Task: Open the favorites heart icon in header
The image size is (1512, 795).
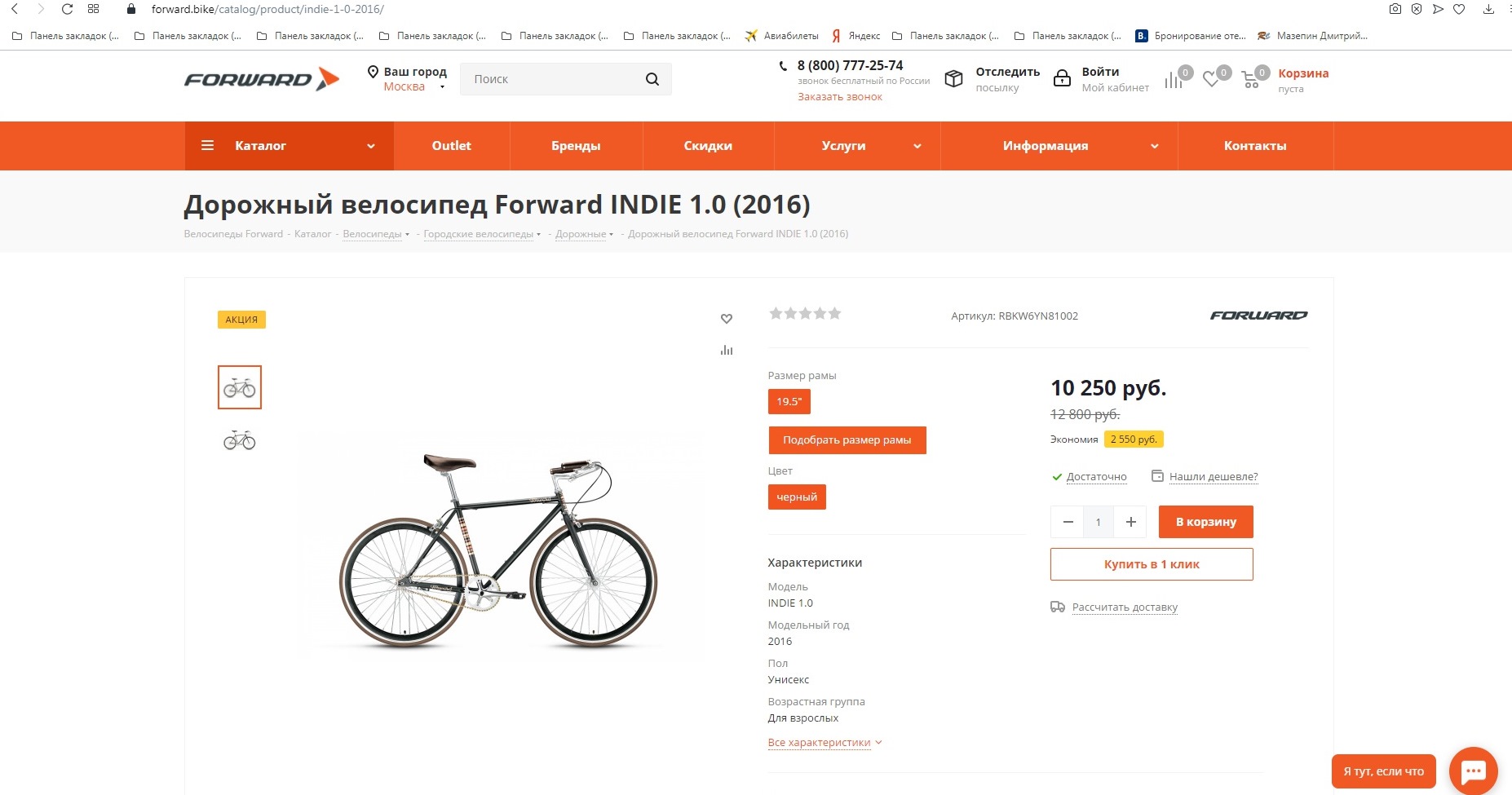Action: click(x=1212, y=80)
